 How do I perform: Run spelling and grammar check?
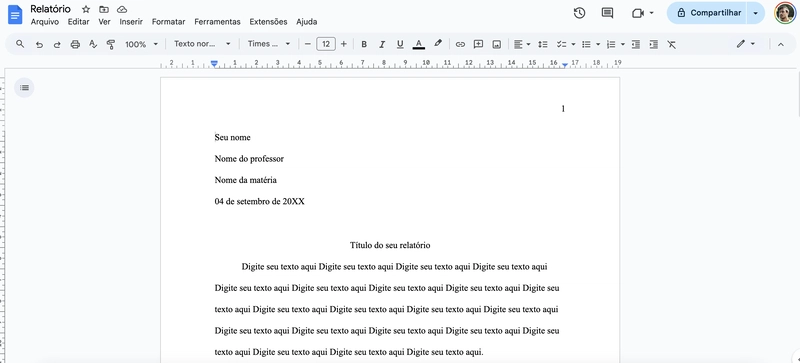93,44
